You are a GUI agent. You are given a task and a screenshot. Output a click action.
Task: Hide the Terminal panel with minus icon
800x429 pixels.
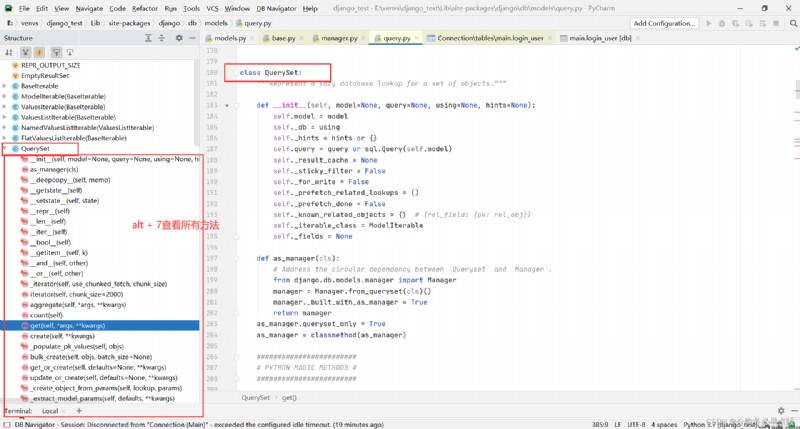(794, 410)
